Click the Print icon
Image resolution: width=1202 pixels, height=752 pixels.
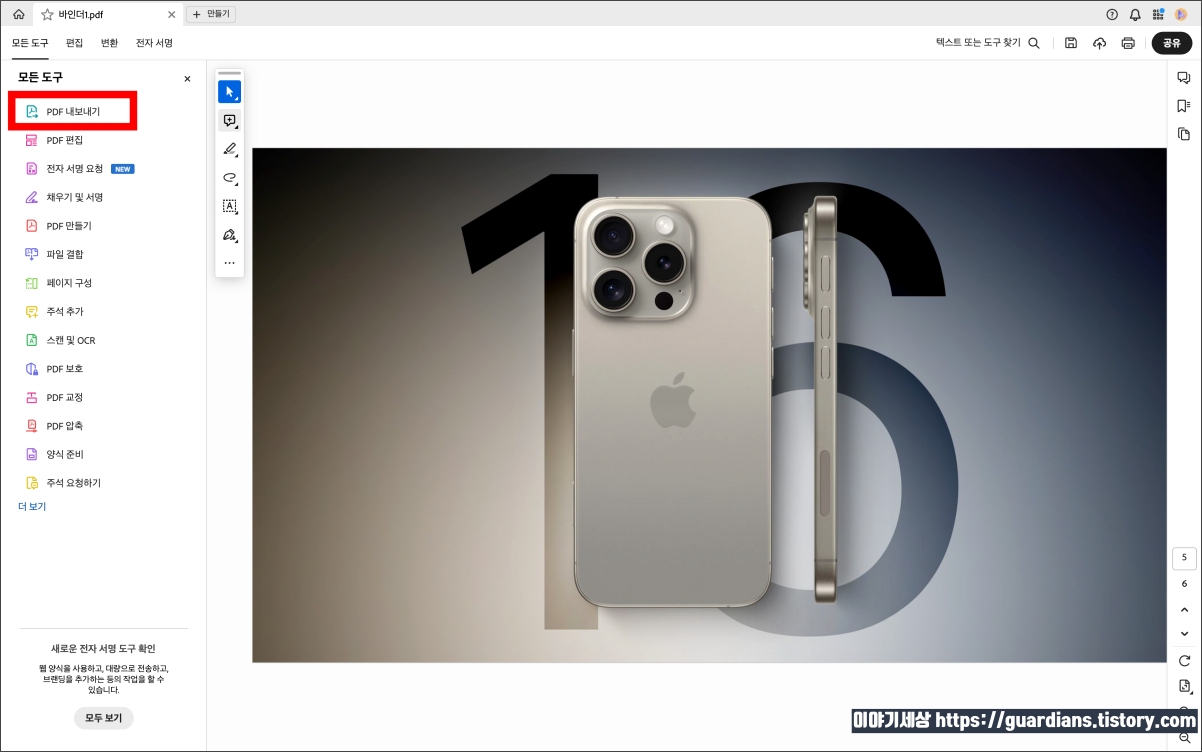pos(1128,43)
